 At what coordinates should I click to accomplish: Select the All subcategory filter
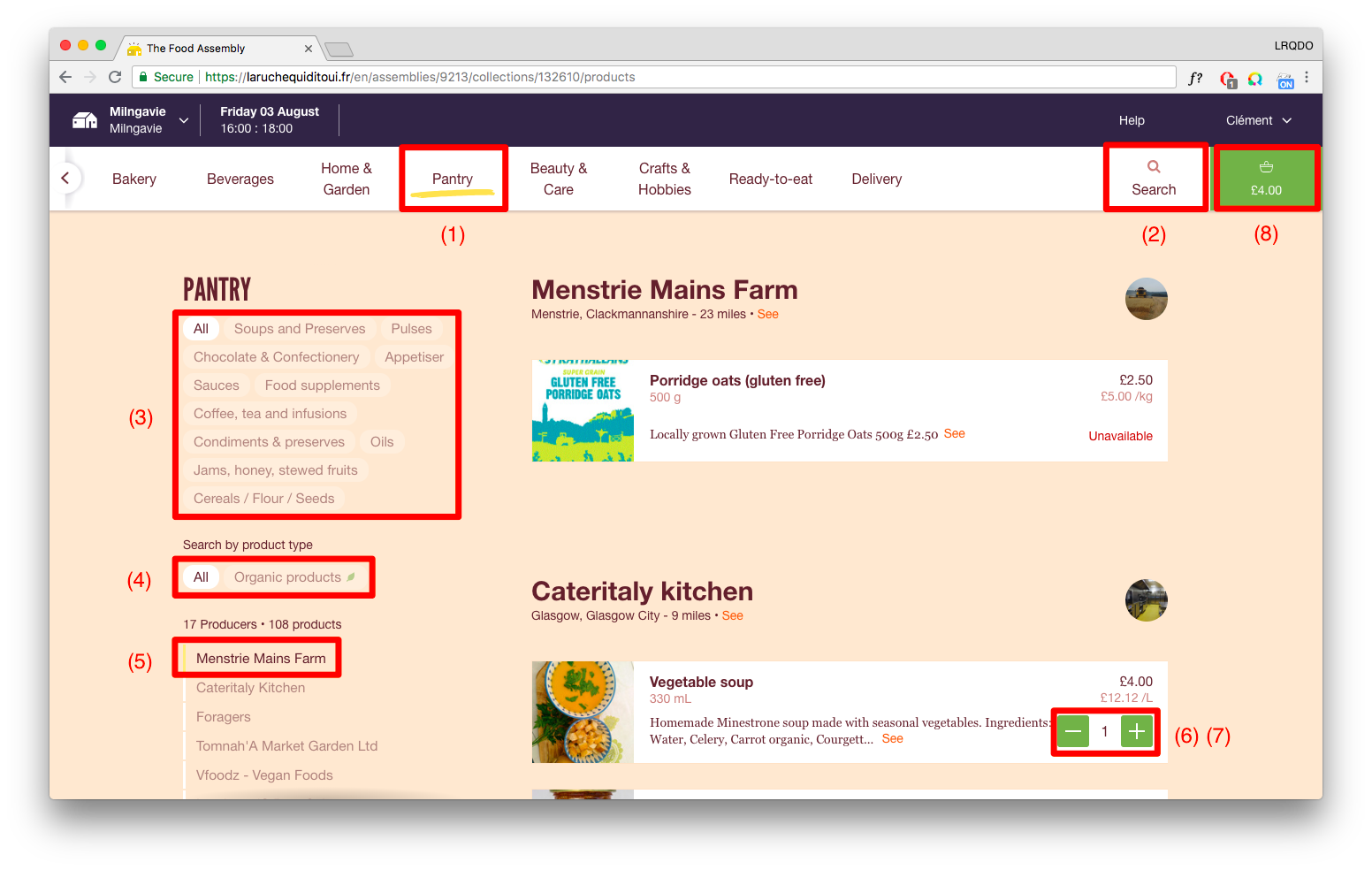[x=202, y=329]
